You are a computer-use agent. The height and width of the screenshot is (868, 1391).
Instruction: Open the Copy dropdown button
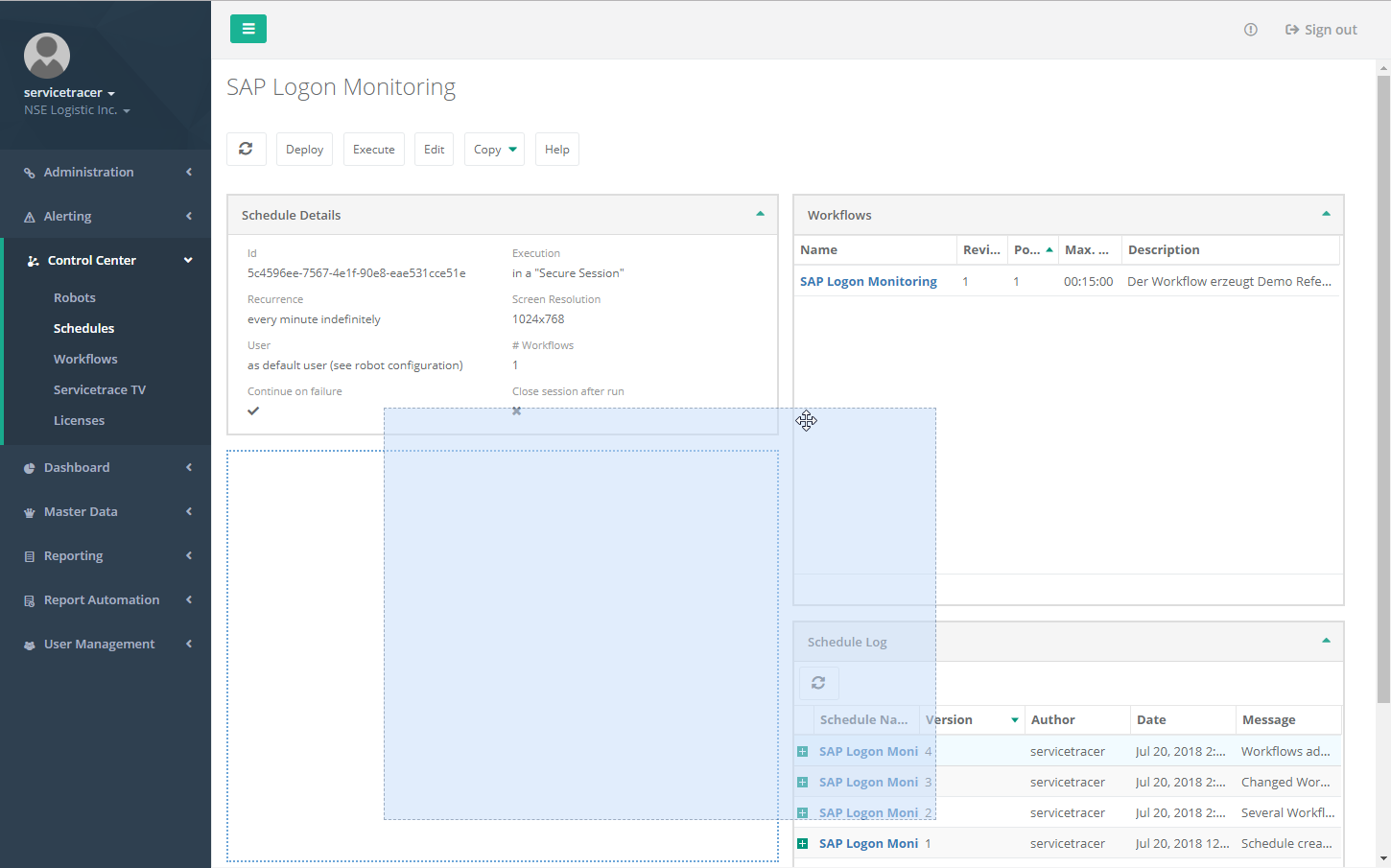pyautogui.click(x=494, y=149)
